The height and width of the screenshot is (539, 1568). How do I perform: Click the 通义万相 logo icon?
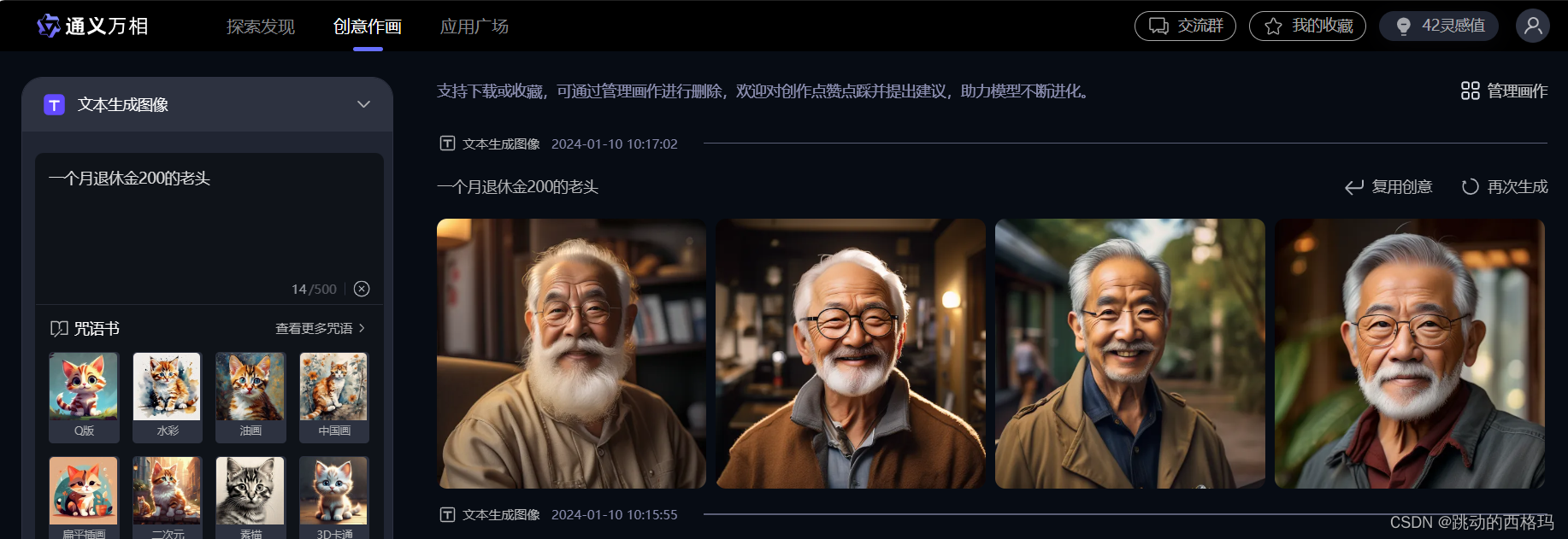49,26
